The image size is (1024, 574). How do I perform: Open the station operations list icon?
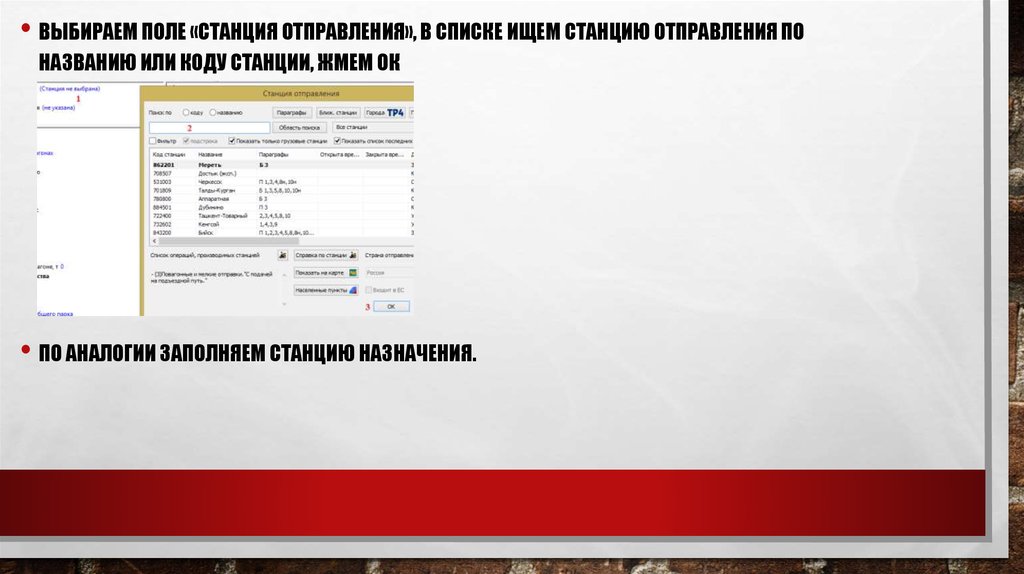[282, 255]
